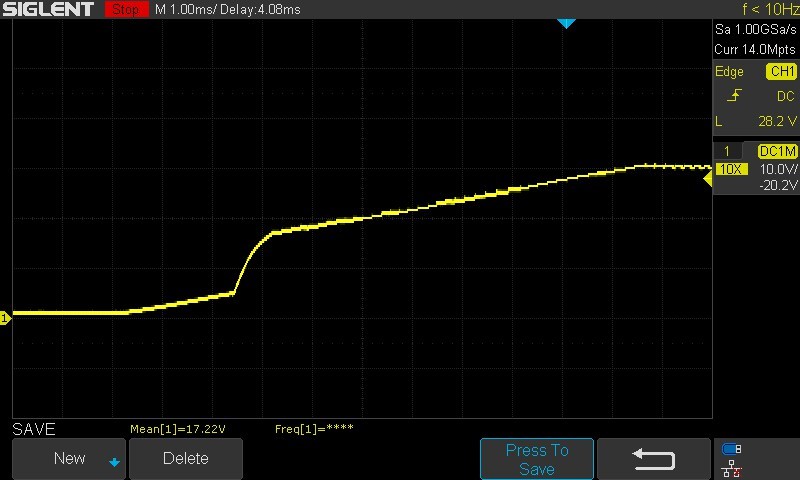Click the yellow trigger level arrow
Image resolution: width=800 pixels, height=480 pixels.
708,179
